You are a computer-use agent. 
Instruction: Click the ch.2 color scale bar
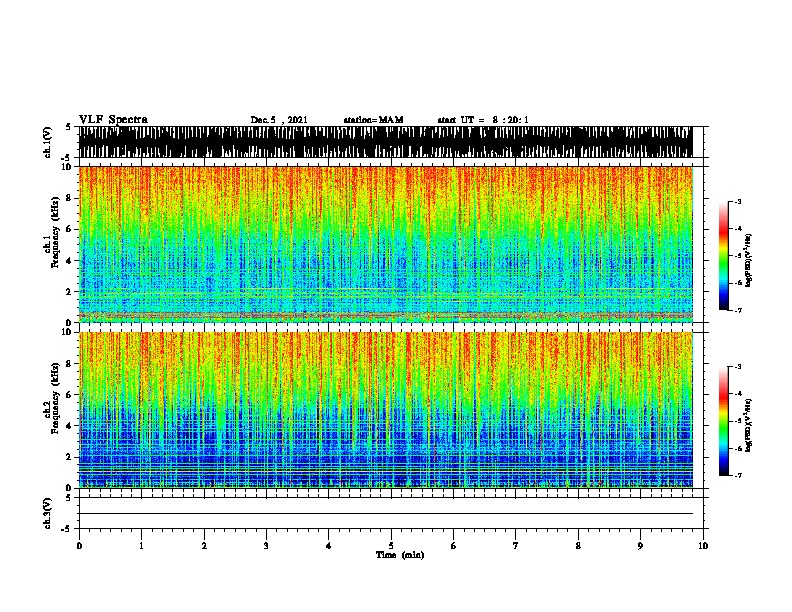pos(724,421)
